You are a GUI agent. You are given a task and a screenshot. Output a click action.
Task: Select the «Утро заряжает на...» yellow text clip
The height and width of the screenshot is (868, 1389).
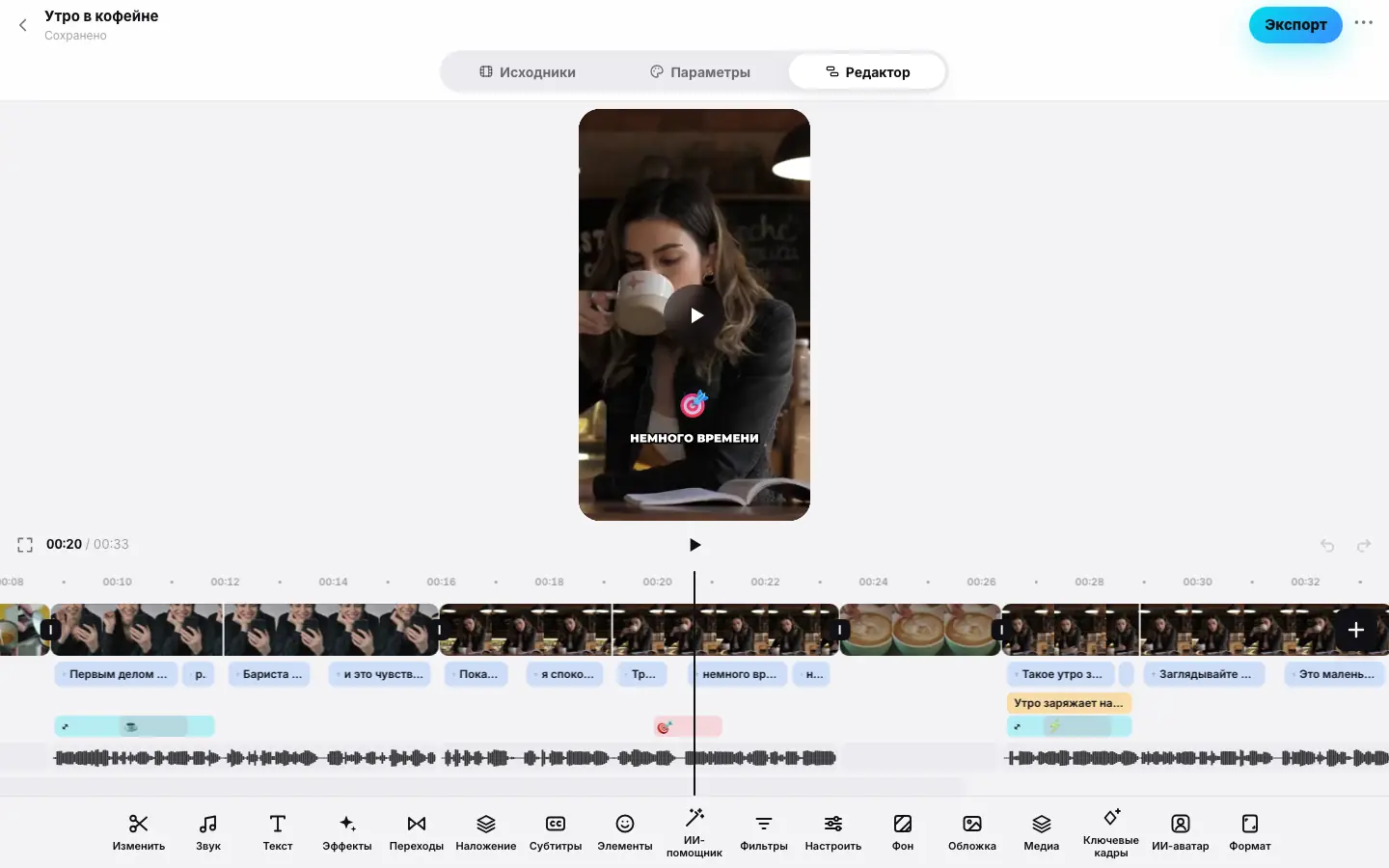click(x=1069, y=703)
